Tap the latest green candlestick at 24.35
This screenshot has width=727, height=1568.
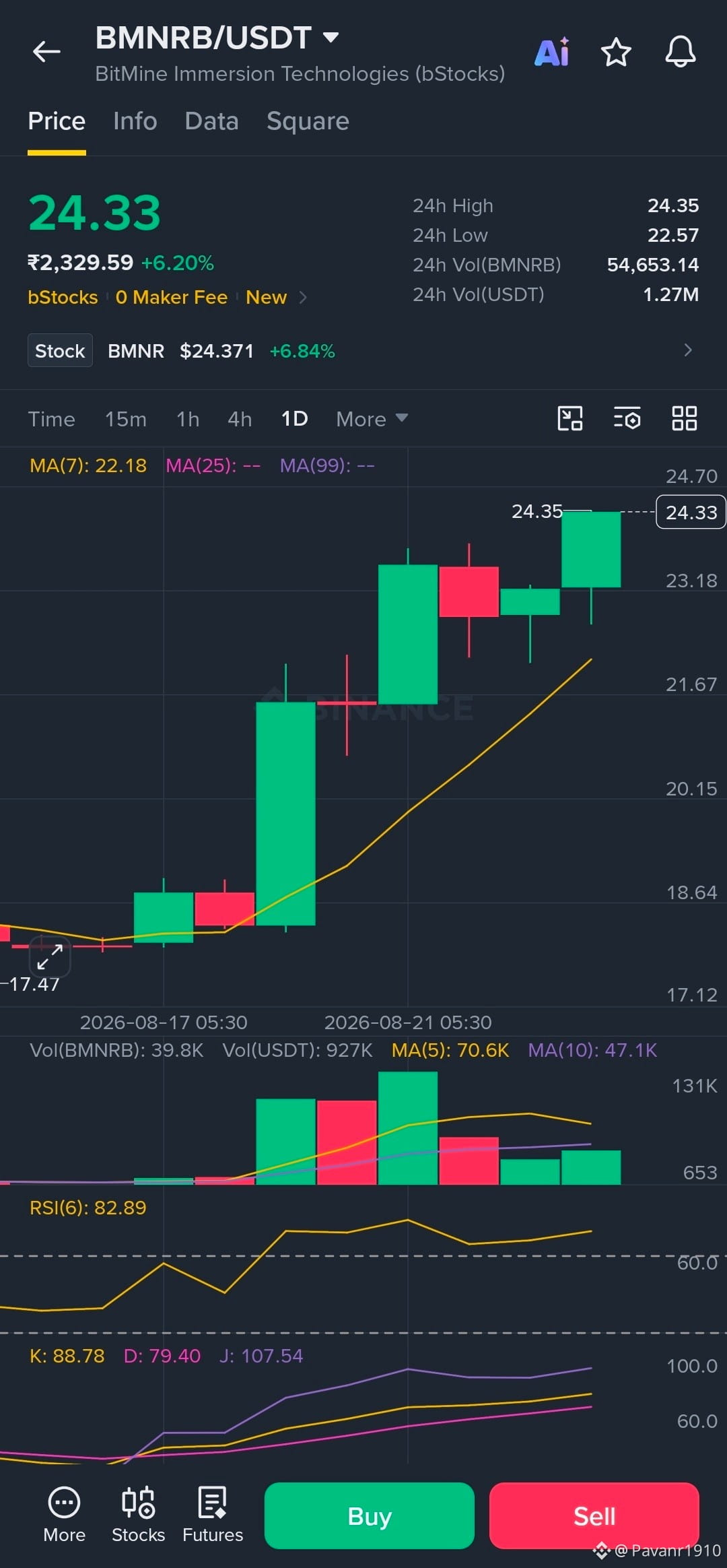pos(591,550)
